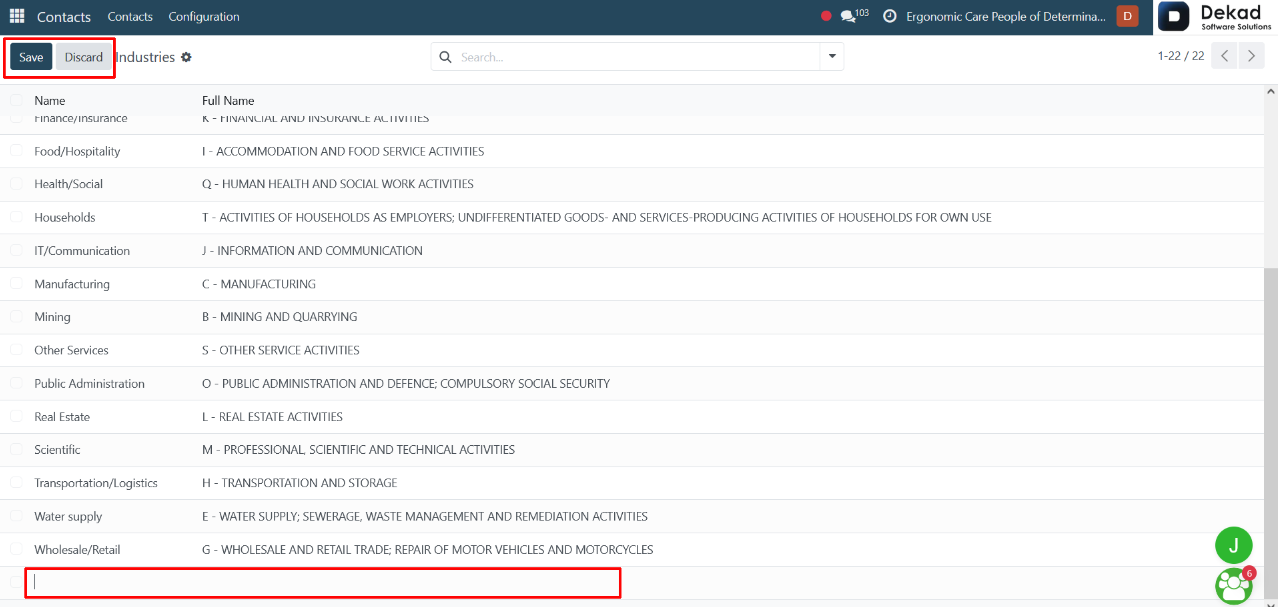Go to the previous page arrow
The width and height of the screenshot is (1278, 607).
pos(1224,56)
